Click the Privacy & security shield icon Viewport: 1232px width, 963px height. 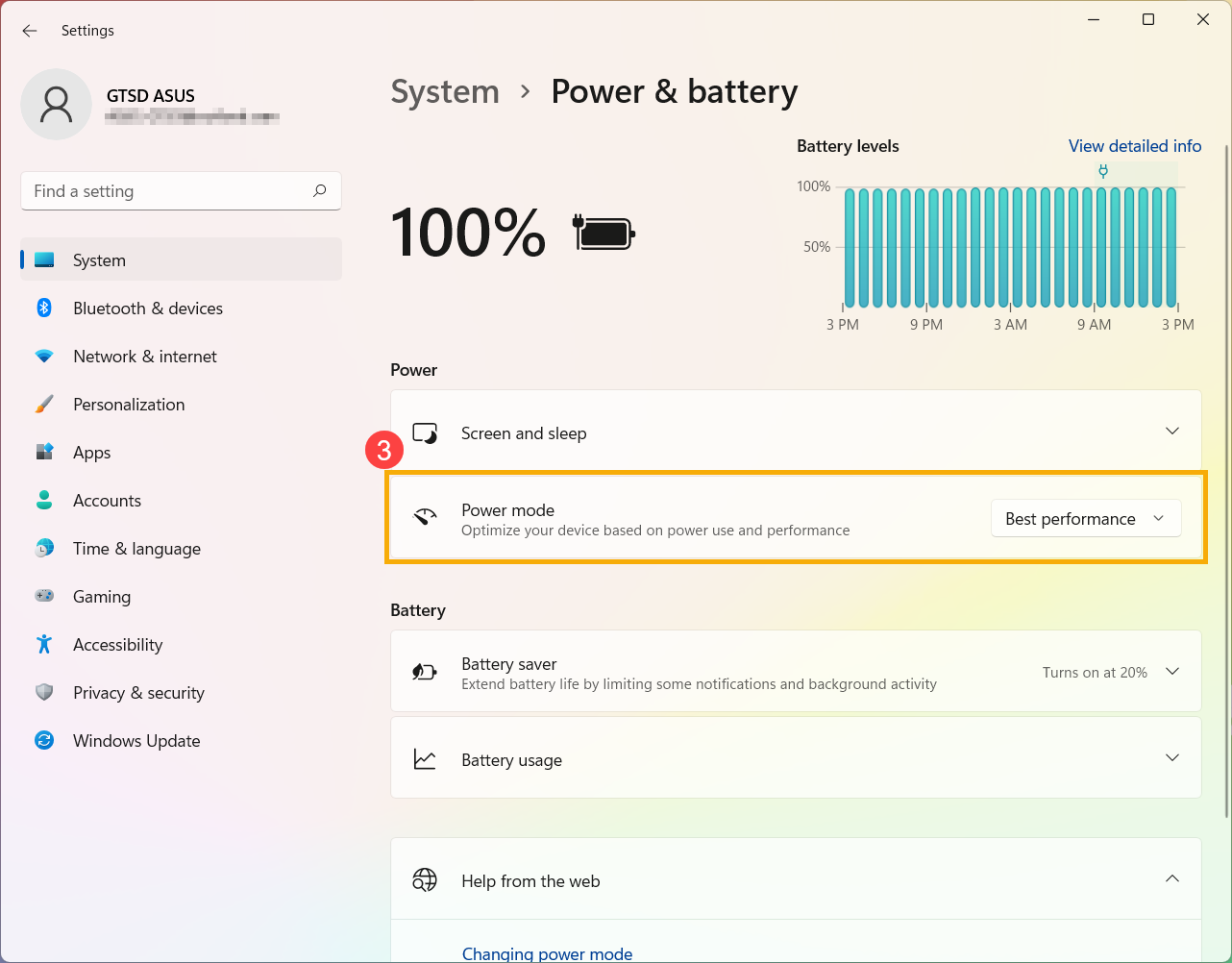point(44,692)
